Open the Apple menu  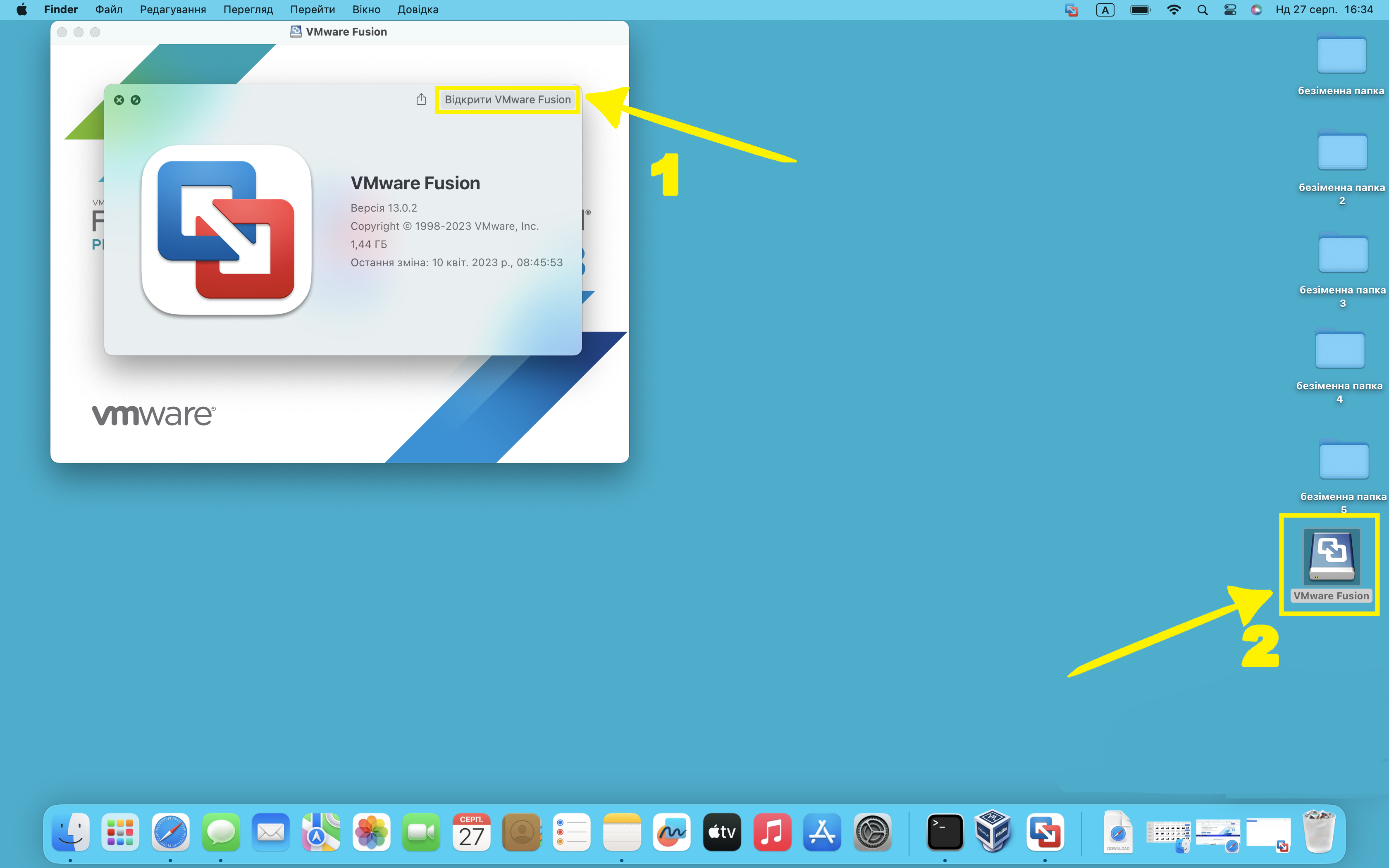(21, 10)
